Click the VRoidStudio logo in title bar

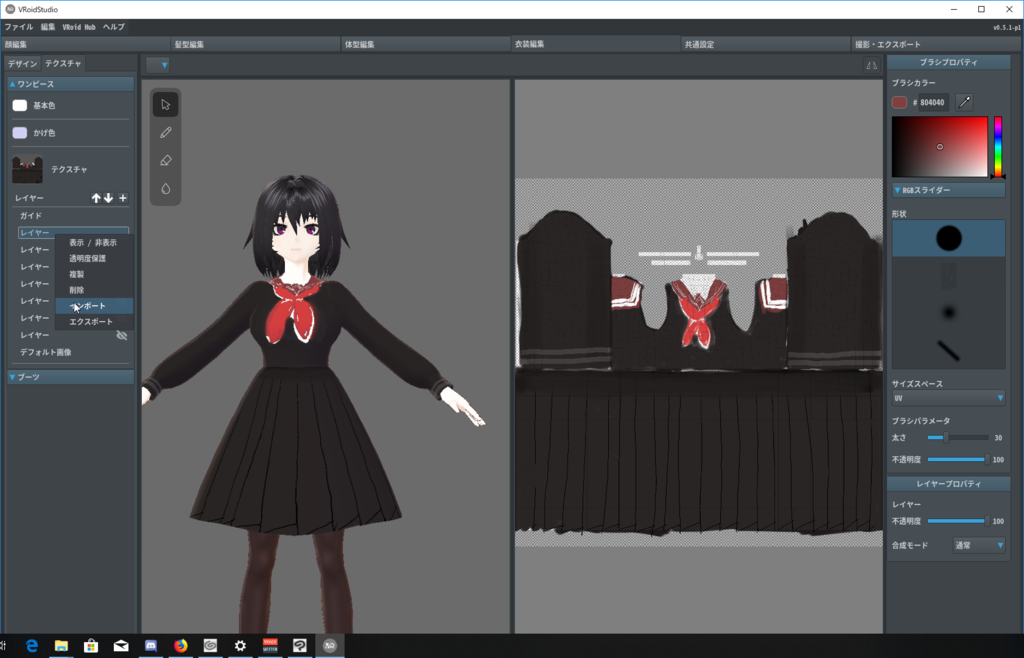coord(10,9)
